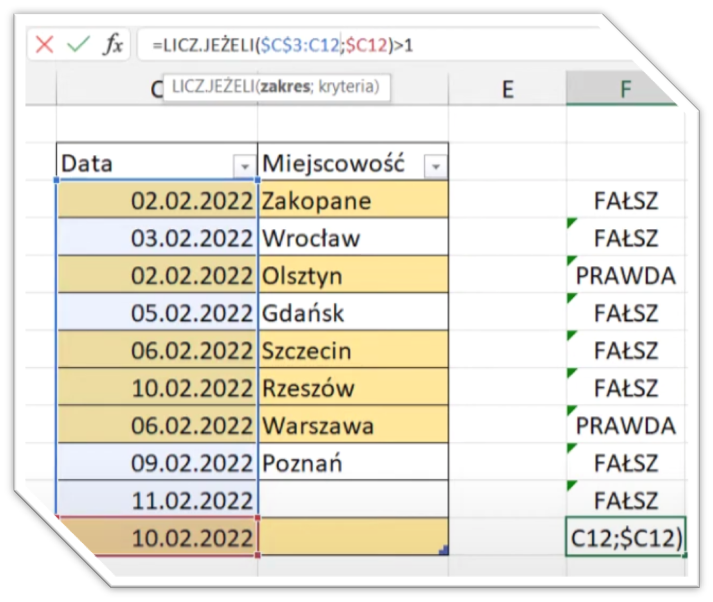
Task: Select the cell containing Wrocław
Action: click(352, 239)
